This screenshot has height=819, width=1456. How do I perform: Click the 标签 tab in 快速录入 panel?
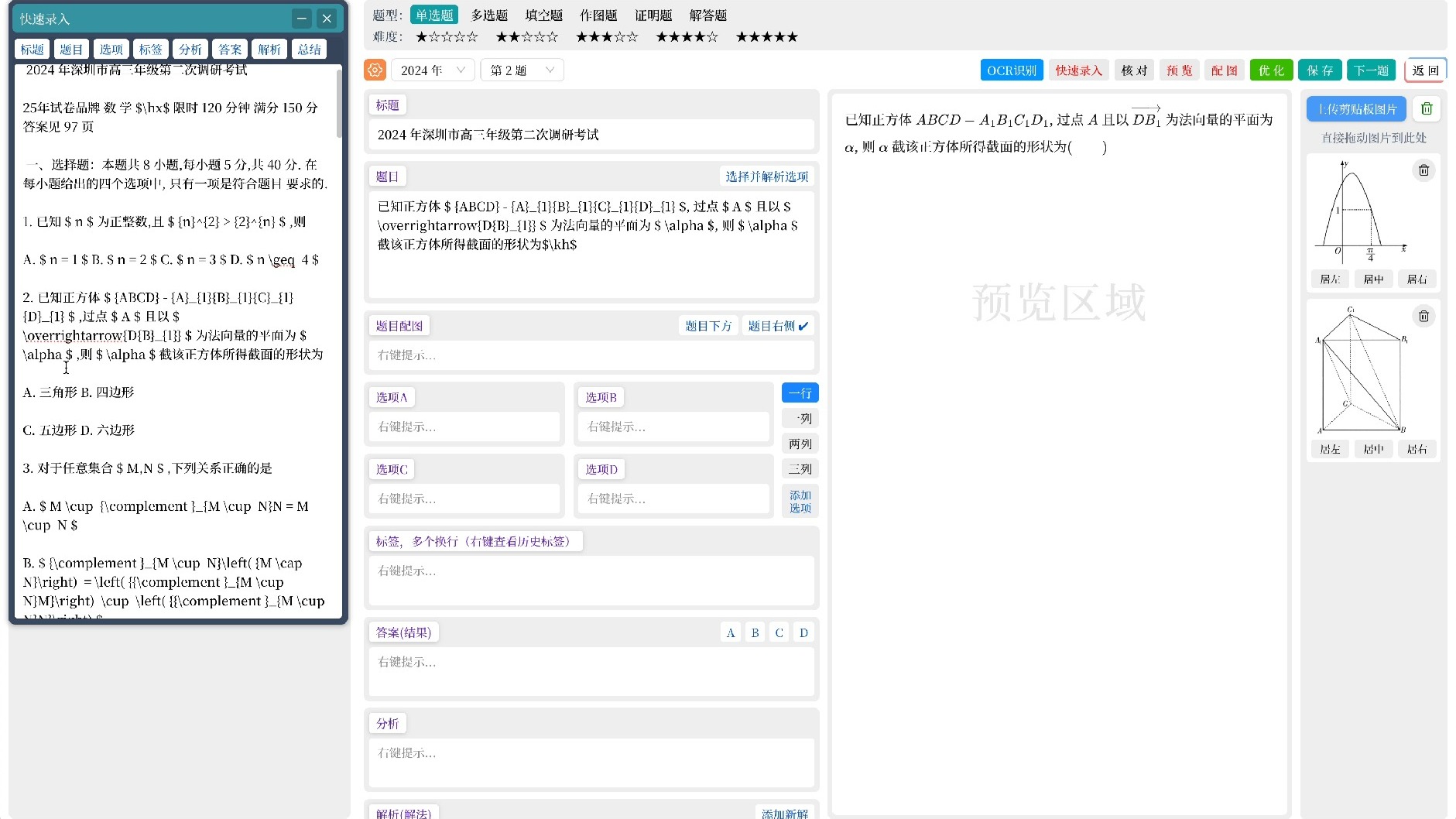coord(150,49)
